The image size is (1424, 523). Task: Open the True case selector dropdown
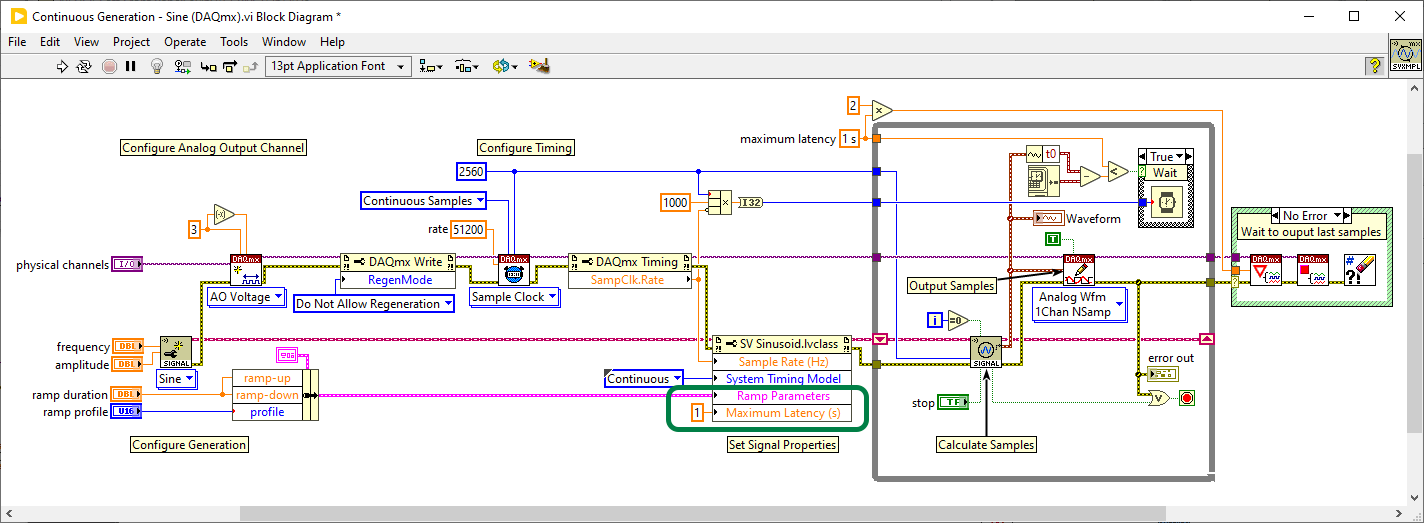pos(1165,157)
